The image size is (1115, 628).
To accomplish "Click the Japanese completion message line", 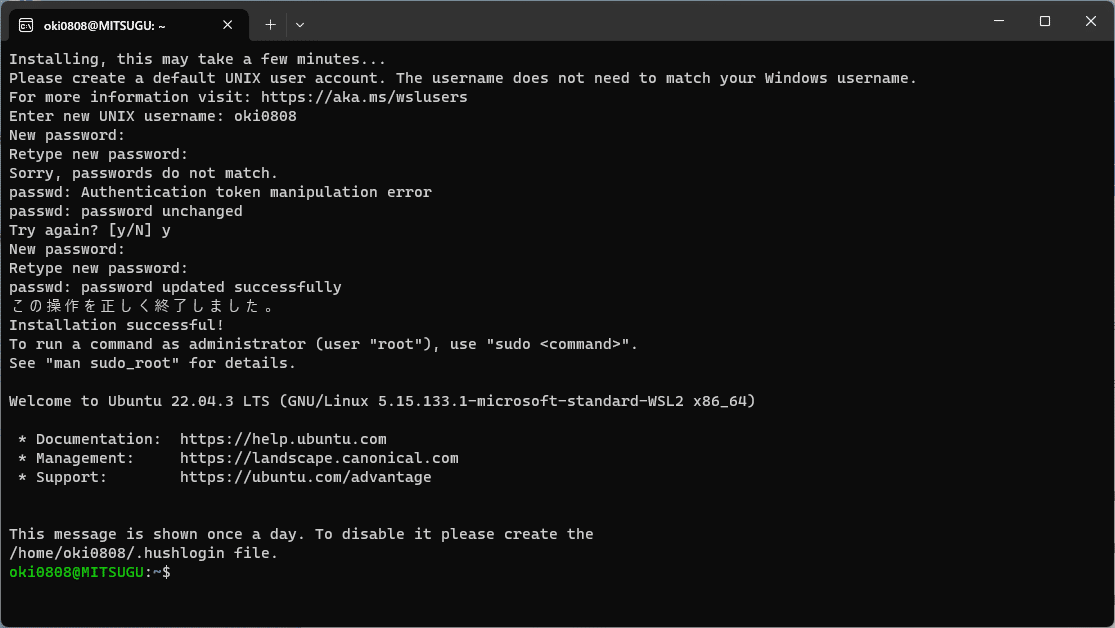I will pos(142,307).
